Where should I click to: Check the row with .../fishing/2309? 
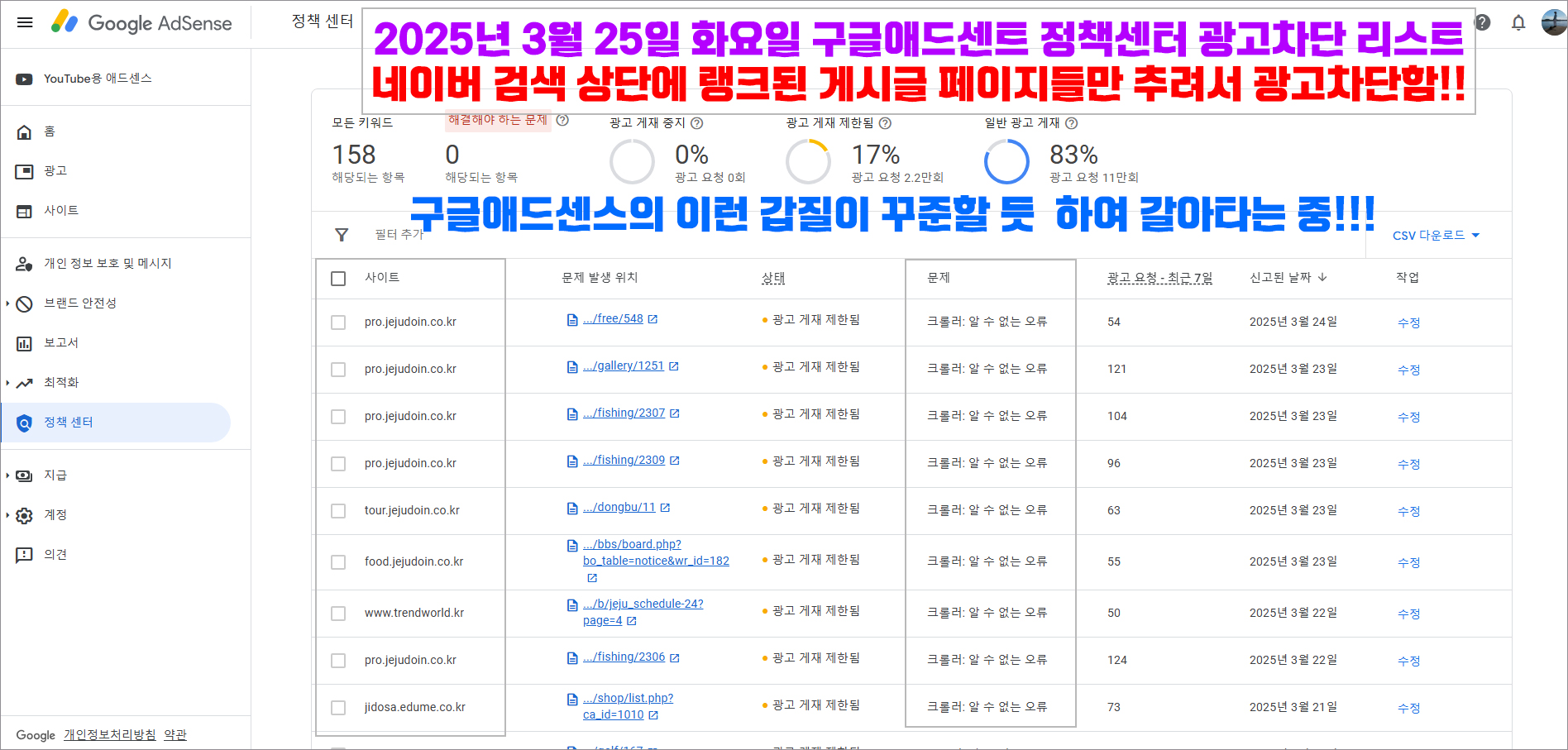[338, 464]
